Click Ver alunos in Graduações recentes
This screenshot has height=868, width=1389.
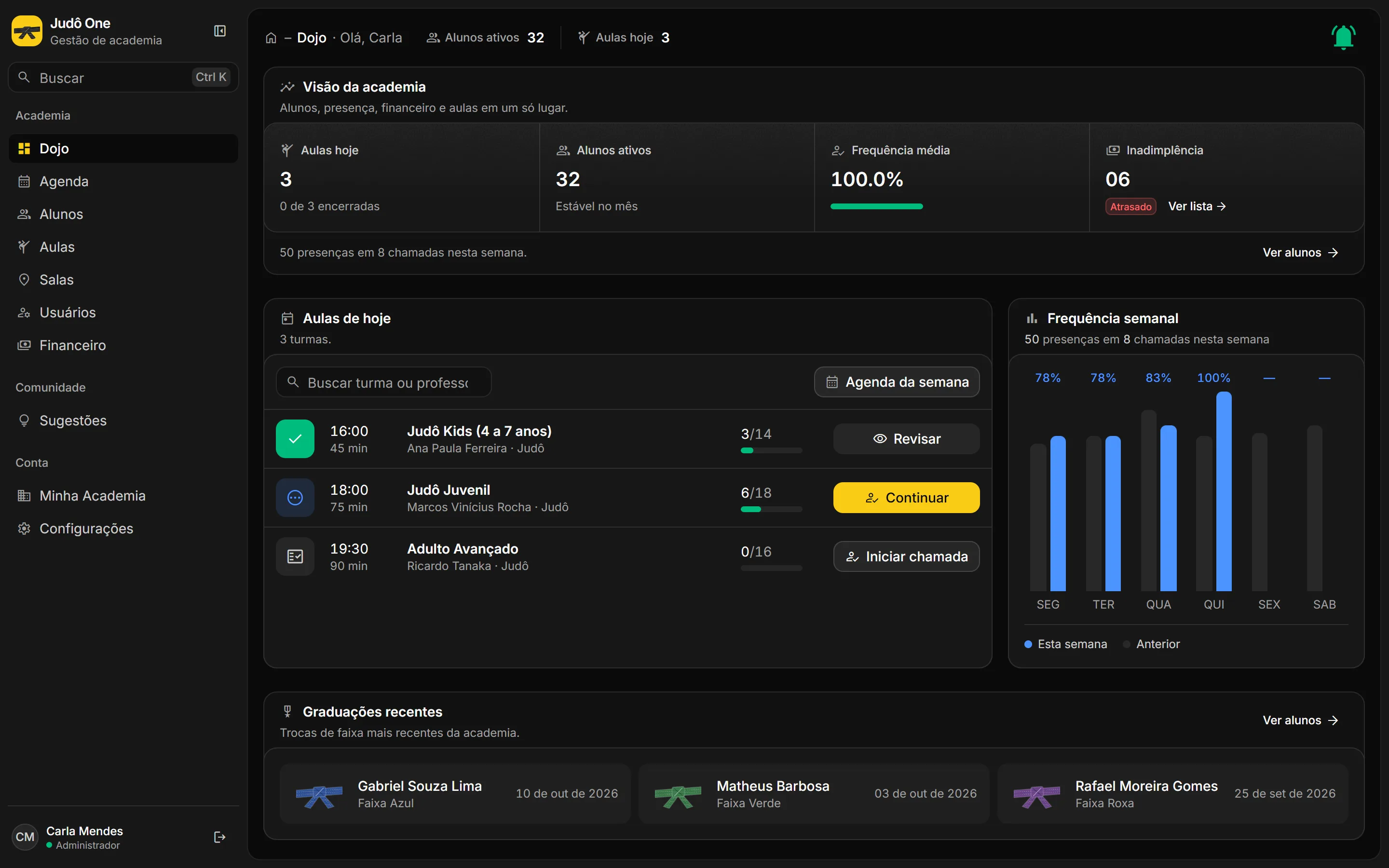(1301, 720)
